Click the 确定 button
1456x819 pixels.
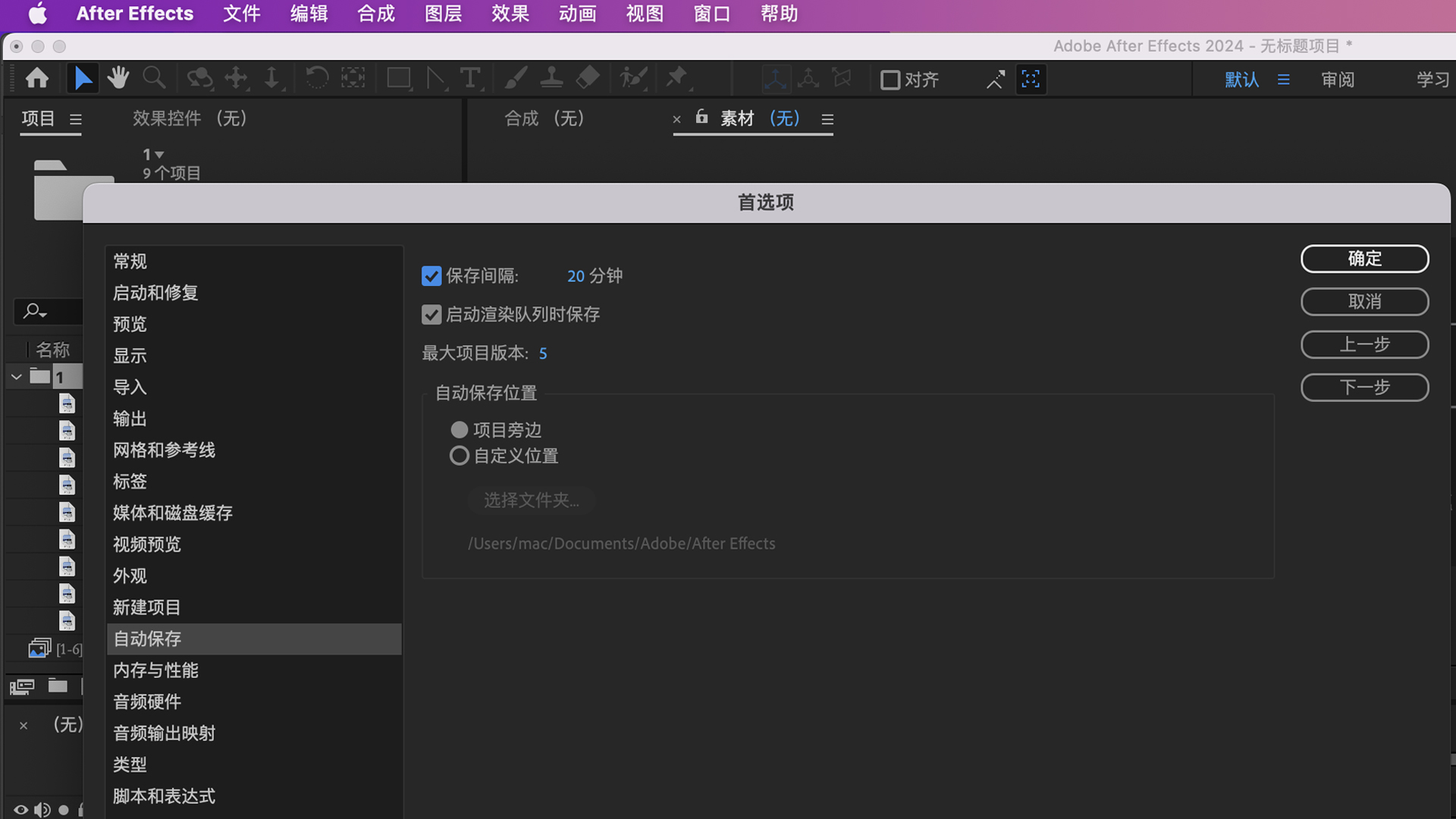[x=1363, y=259]
